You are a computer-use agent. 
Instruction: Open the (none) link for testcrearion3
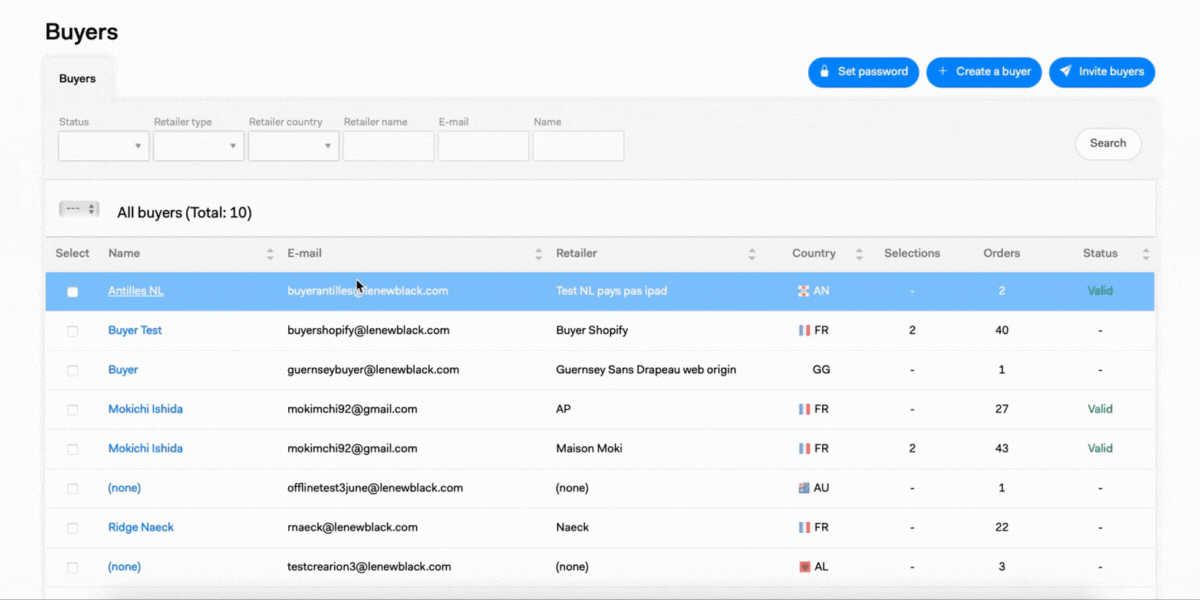point(124,566)
